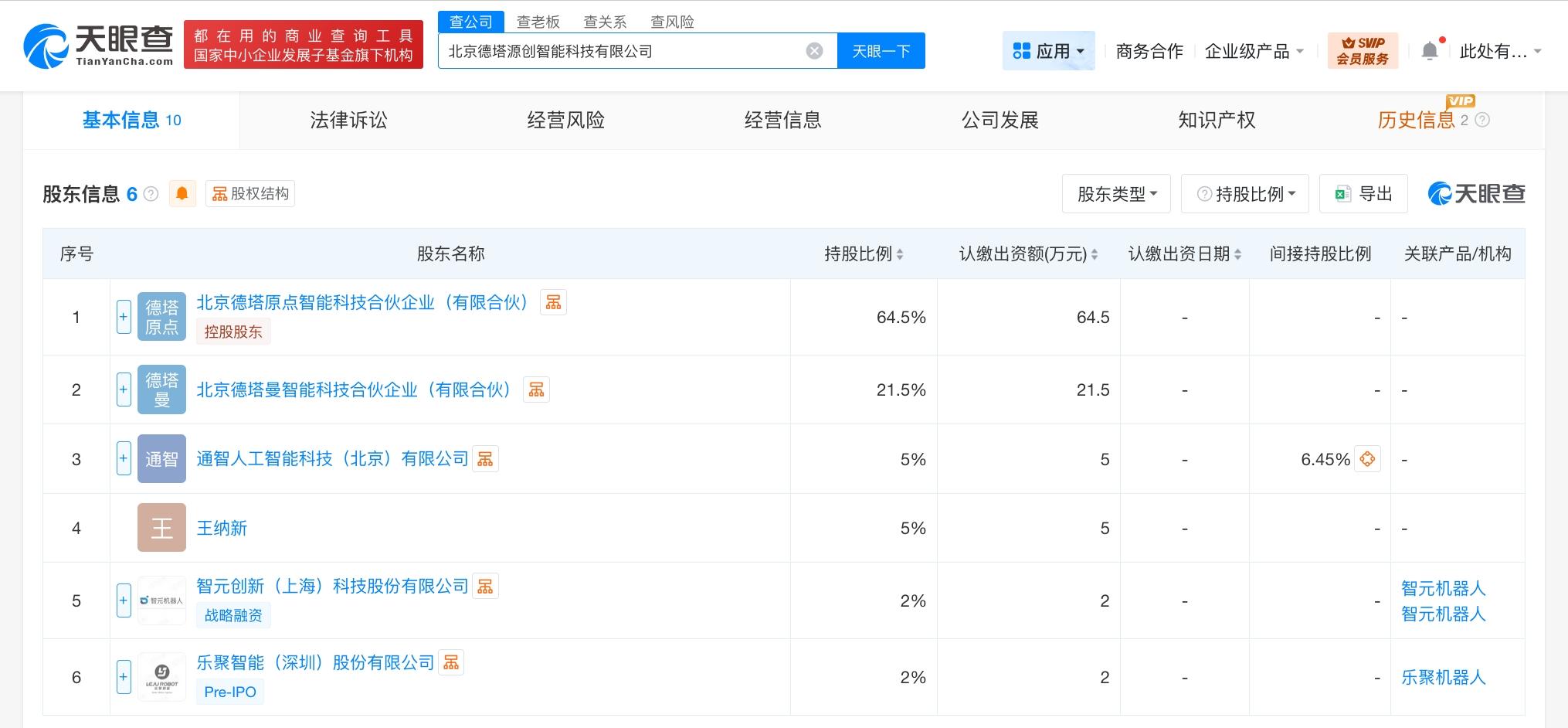Open shareholder link 王纳新

tap(222, 528)
